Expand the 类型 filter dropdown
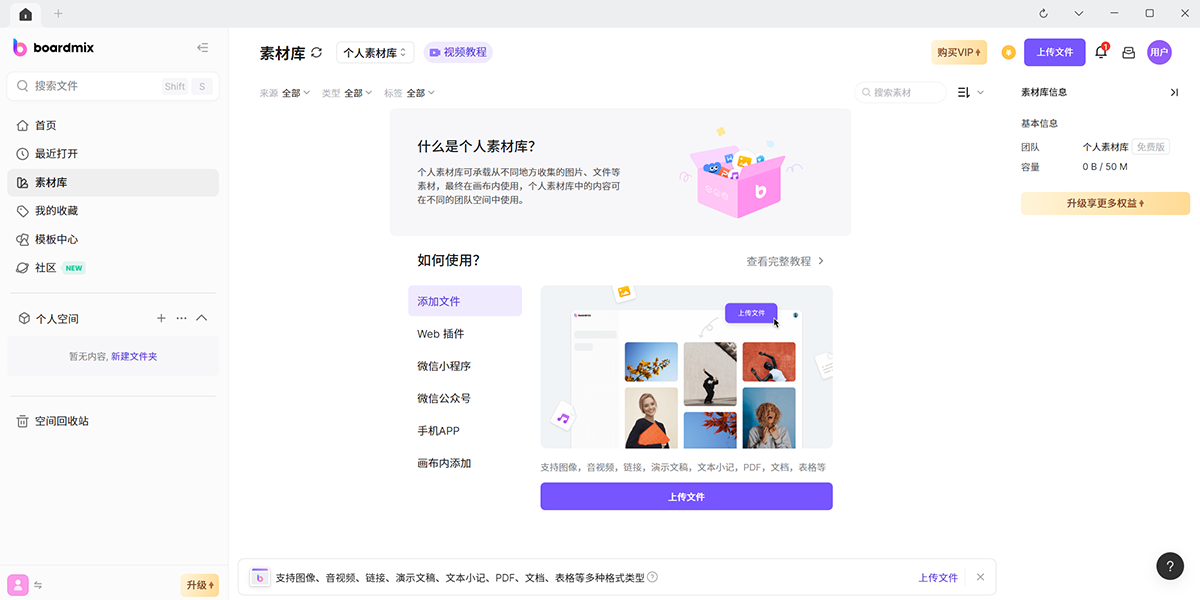The width and height of the screenshot is (1200, 600). pos(358,93)
